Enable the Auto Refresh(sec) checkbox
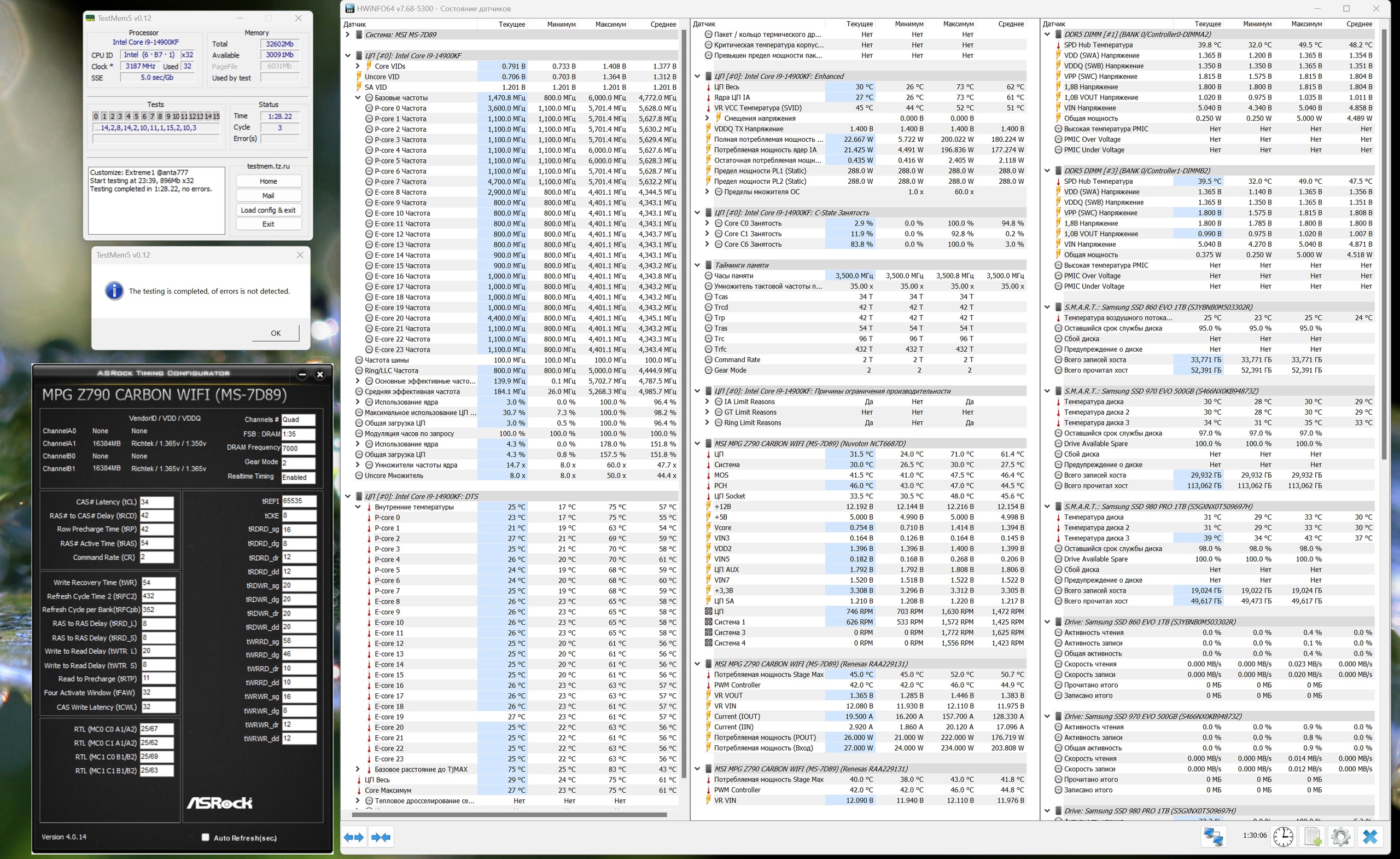This screenshot has width=1400, height=859. pos(206,837)
